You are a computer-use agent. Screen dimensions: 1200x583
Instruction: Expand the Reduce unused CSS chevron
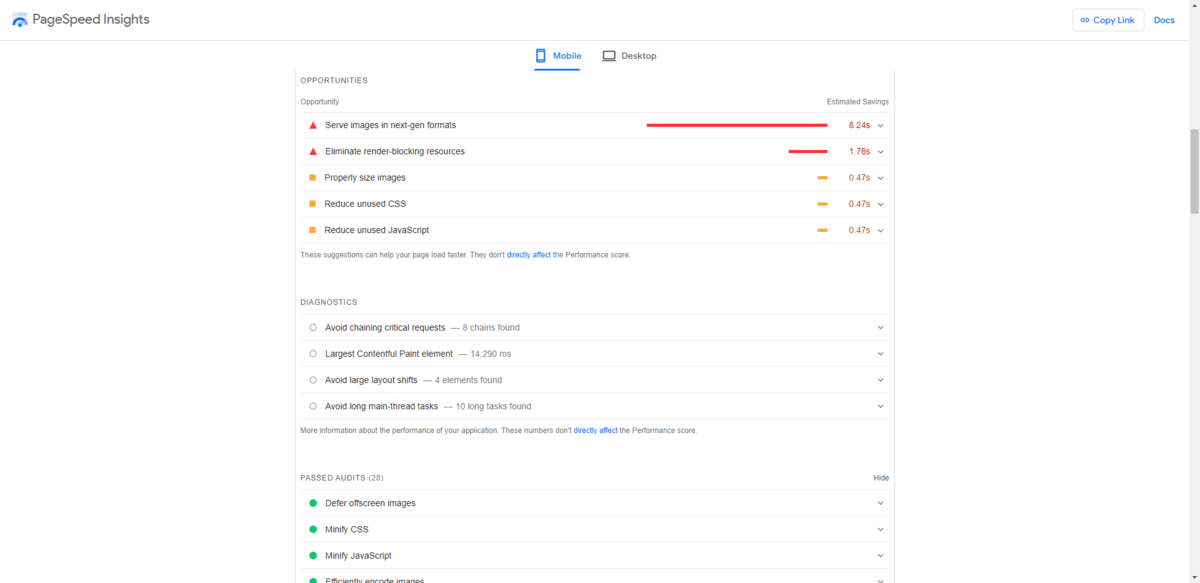coord(881,204)
